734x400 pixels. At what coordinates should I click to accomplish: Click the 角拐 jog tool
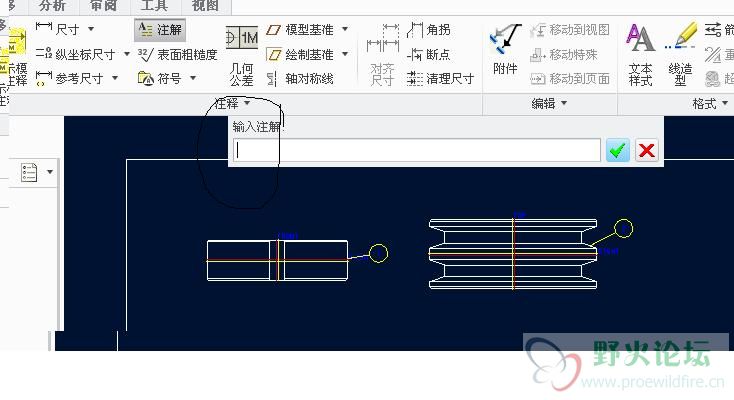click(428, 30)
